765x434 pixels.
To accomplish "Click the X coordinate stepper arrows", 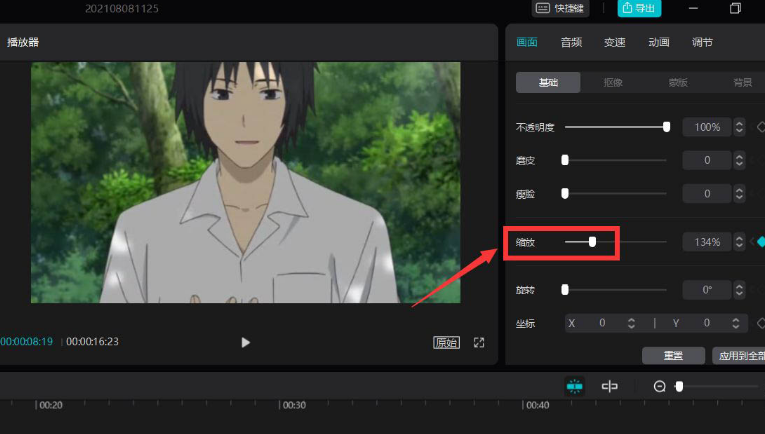I will (631, 323).
